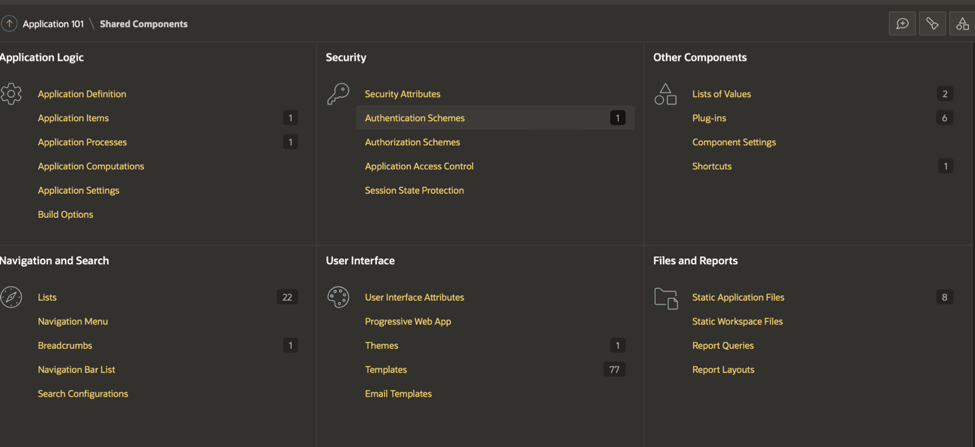Click the up arrow icon beside Application 101
The width and height of the screenshot is (975, 447).
[x=9, y=23]
